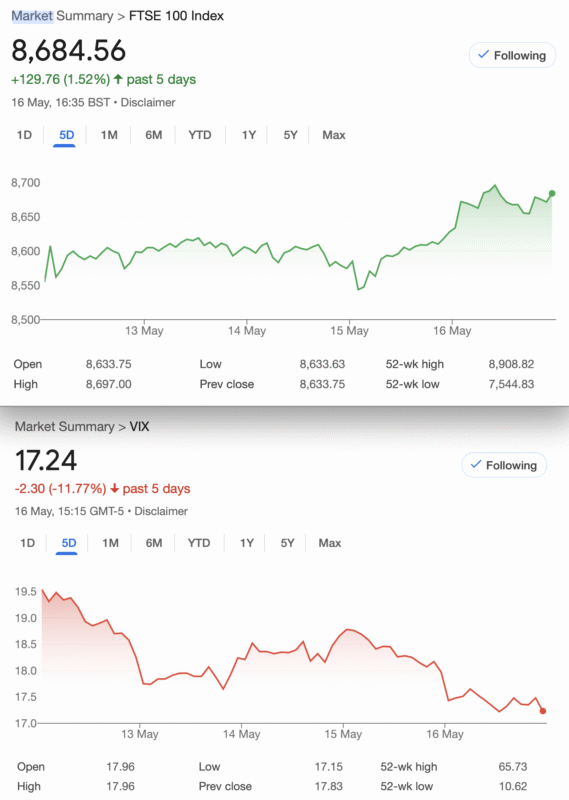Image resolution: width=569 pixels, height=800 pixels.
Task: Select 5Y tab in VIX chart
Action: click(287, 543)
